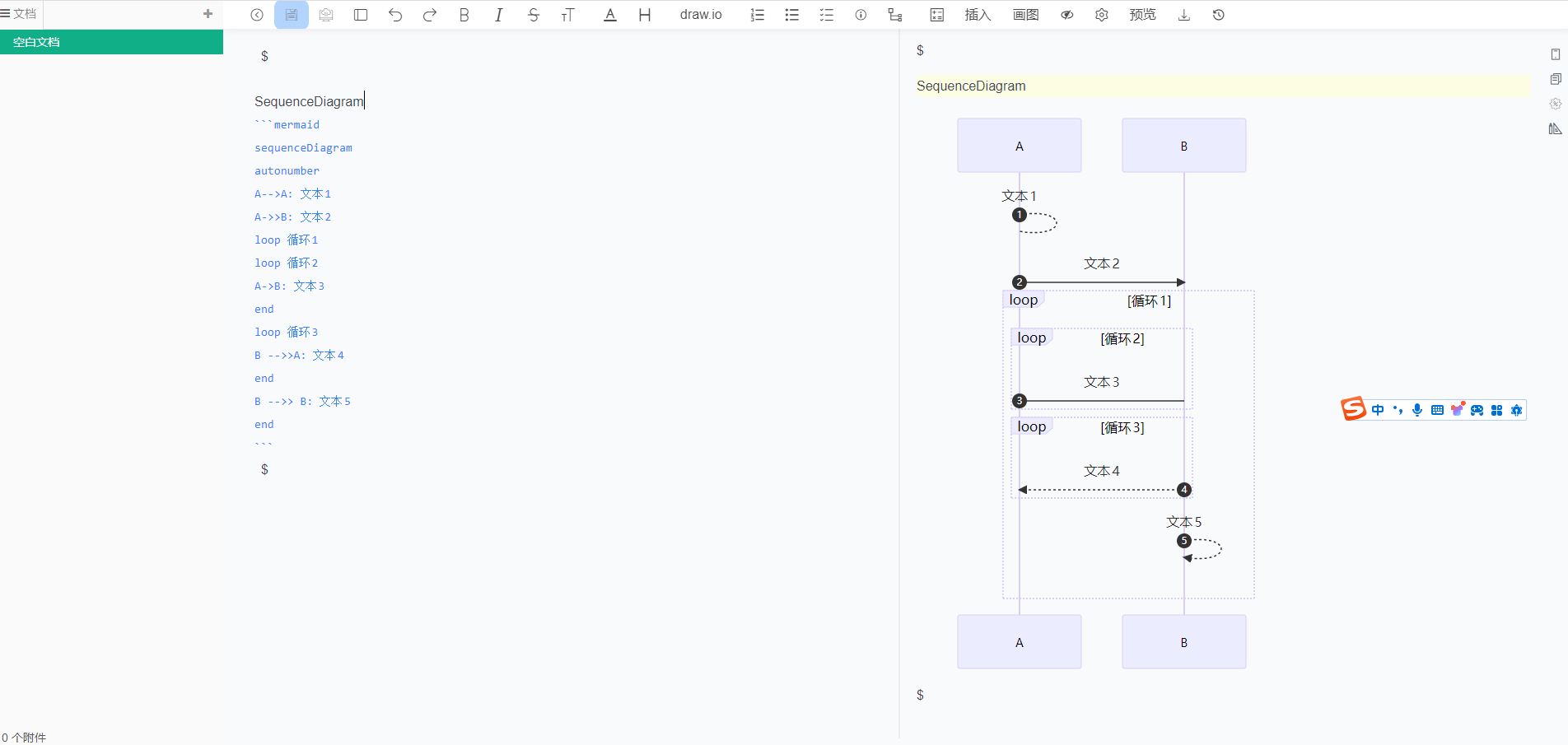Redo the last undone edit
The height and width of the screenshot is (745, 1568).
(430, 15)
